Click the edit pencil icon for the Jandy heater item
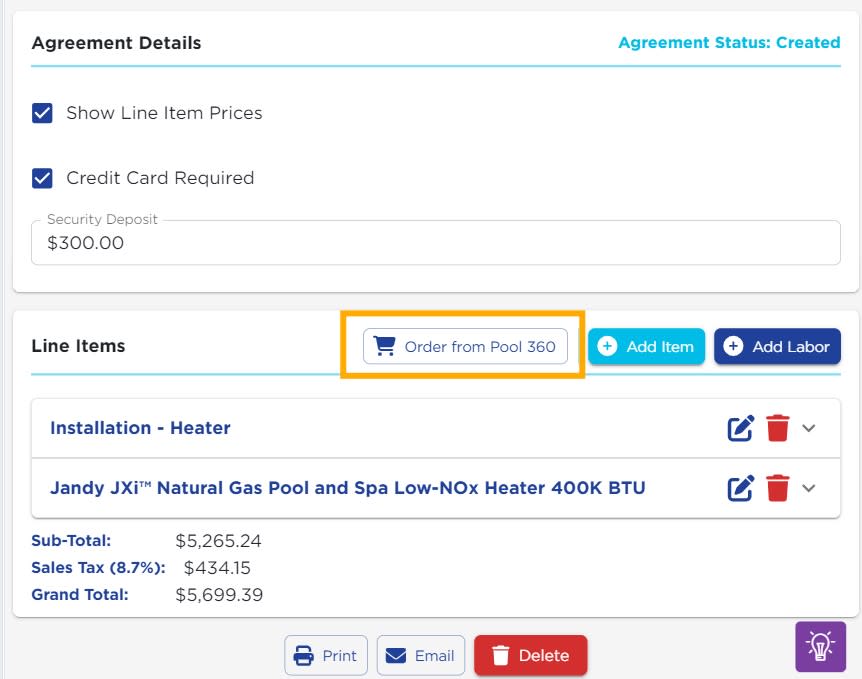Viewport: 862px width, 679px height. [x=740, y=488]
